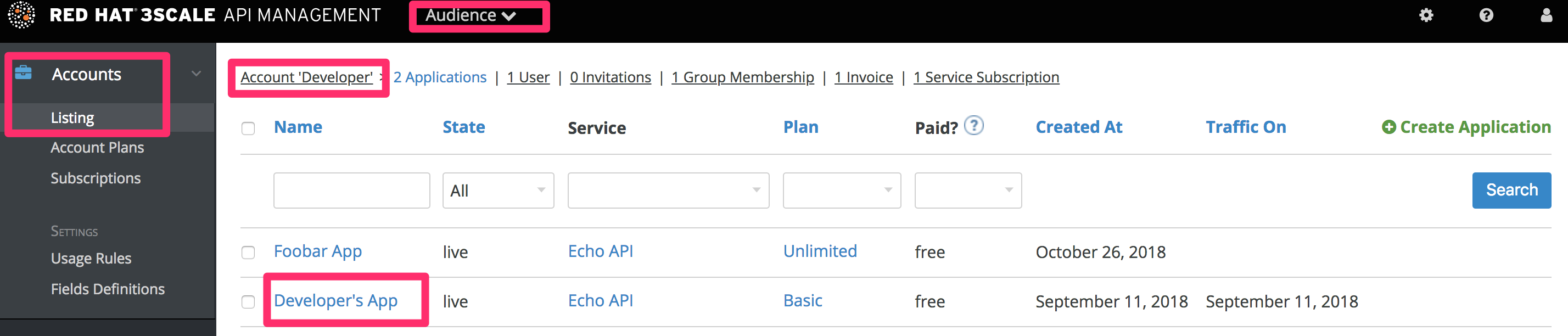Image resolution: width=1568 pixels, height=336 pixels.
Task: Open the Audience context dropdown
Action: click(471, 16)
